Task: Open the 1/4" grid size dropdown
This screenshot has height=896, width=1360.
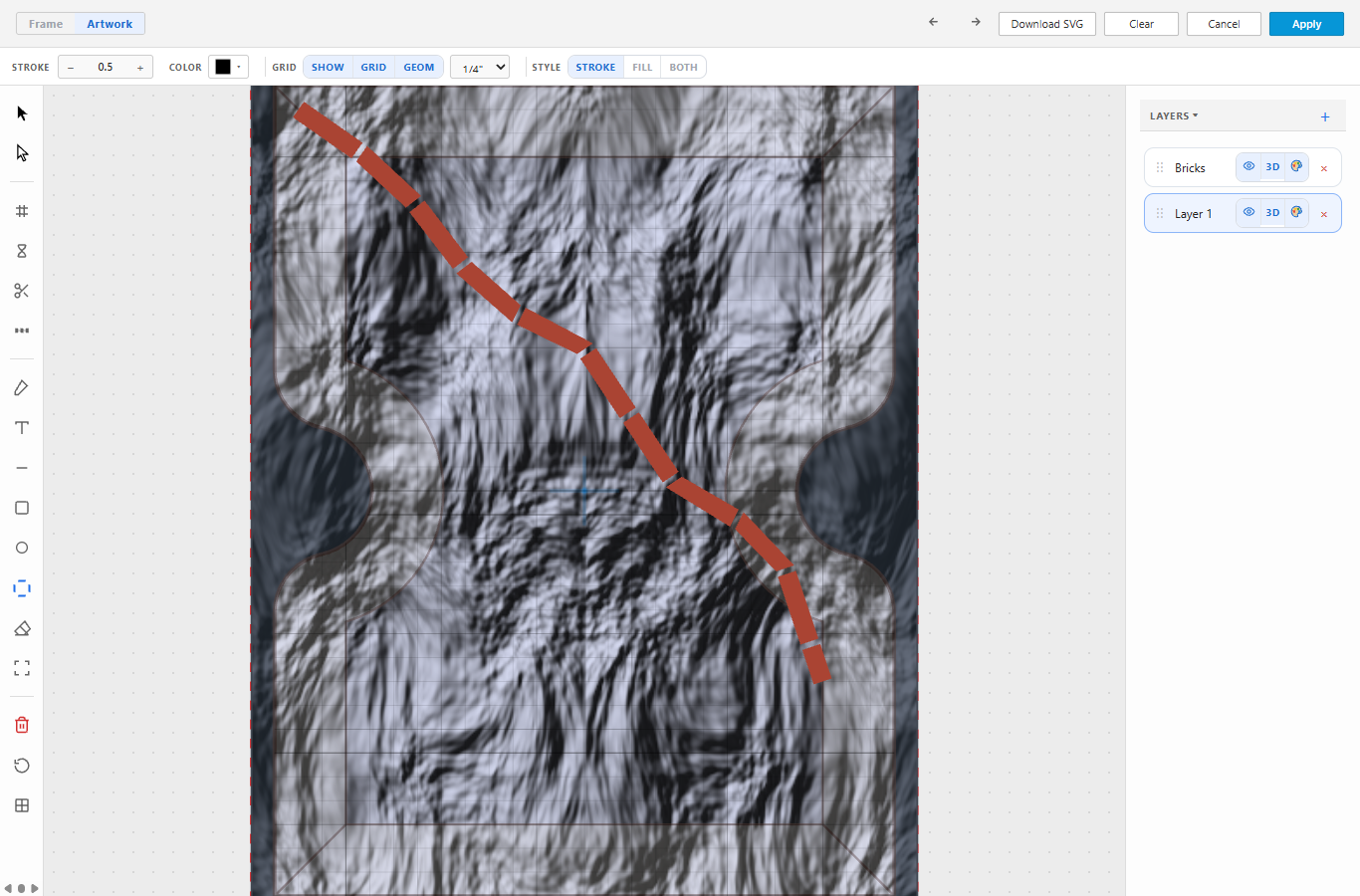Action: pos(480,67)
